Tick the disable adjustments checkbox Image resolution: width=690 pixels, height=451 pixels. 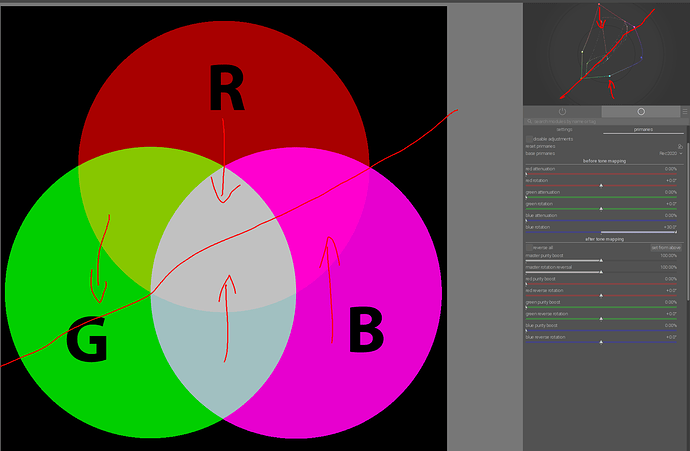coord(529,139)
